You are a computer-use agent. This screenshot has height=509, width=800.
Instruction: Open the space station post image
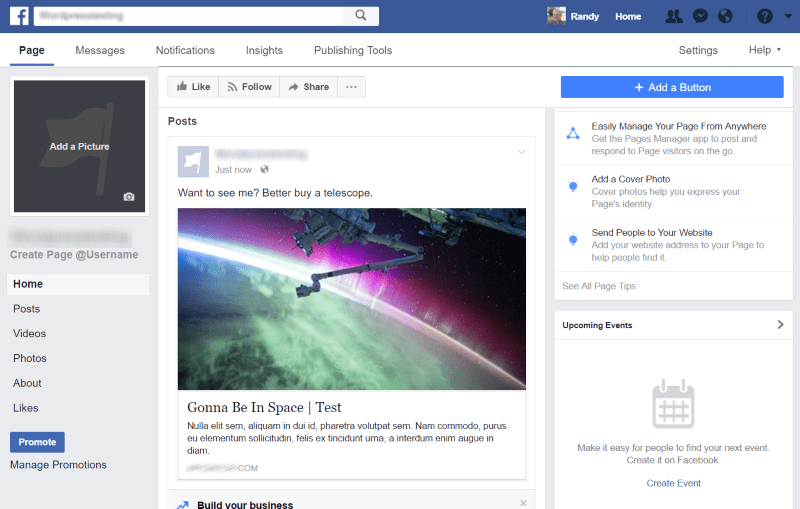[351, 298]
